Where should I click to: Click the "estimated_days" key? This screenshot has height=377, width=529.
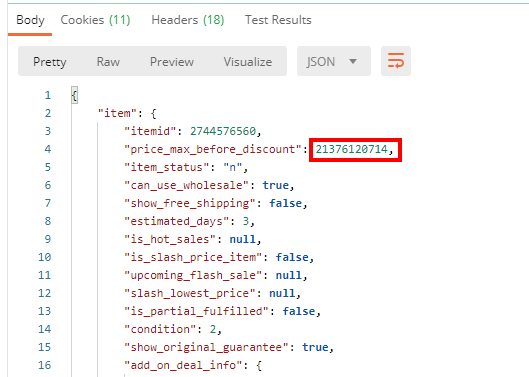pos(177,221)
